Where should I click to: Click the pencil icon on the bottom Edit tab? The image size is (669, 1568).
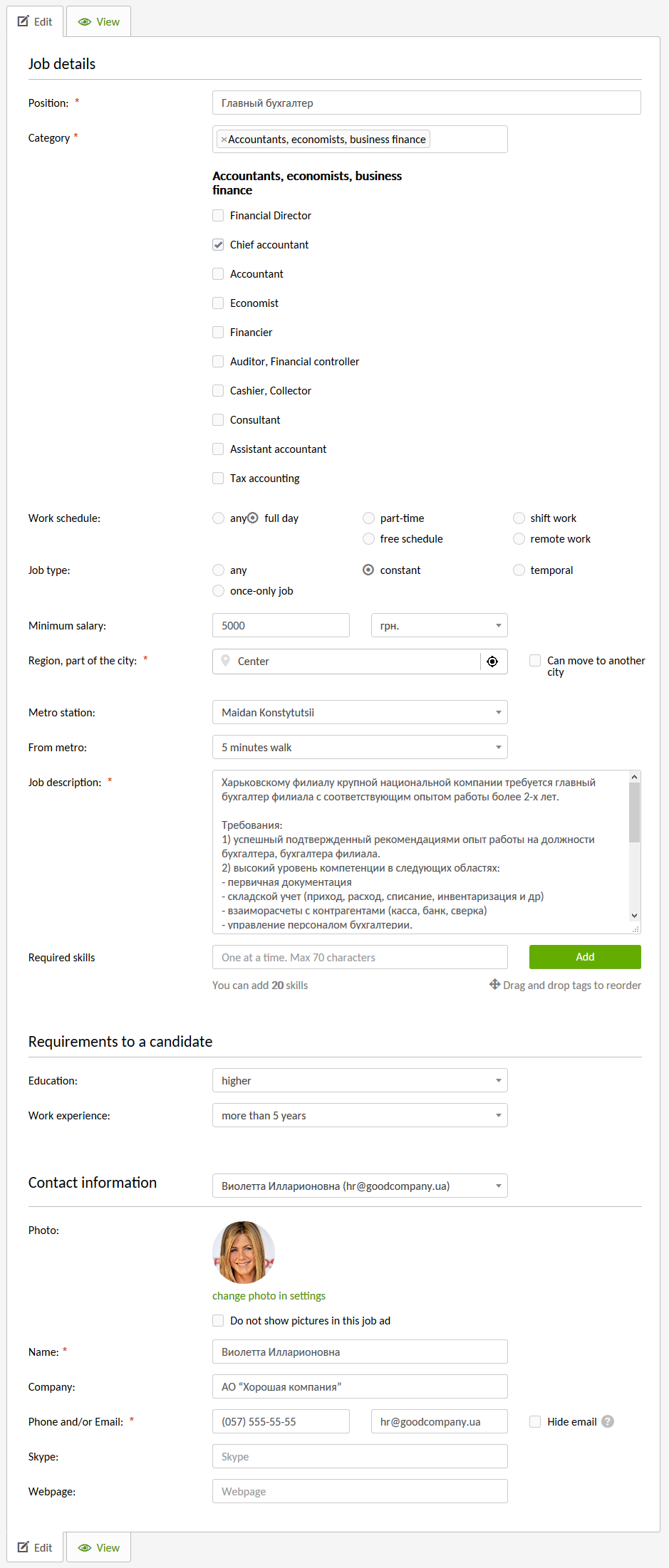click(24, 1547)
